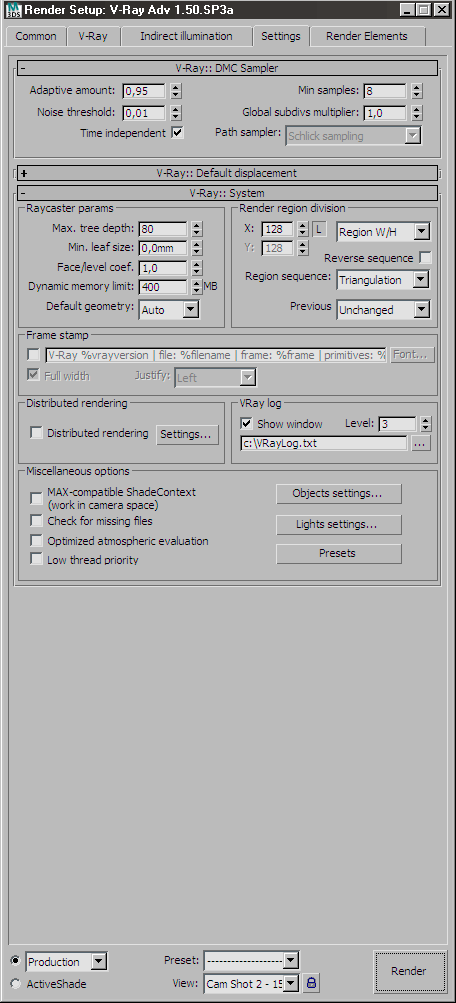Select the ActiveShade radio button
456x1003 pixels.
15,984
